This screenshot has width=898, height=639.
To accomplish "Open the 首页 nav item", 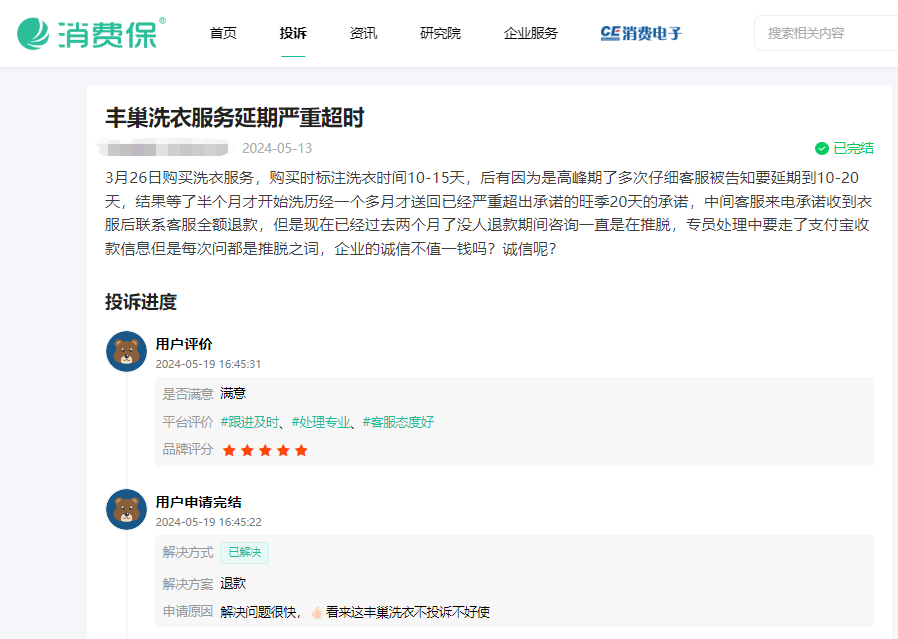I will [x=223, y=33].
